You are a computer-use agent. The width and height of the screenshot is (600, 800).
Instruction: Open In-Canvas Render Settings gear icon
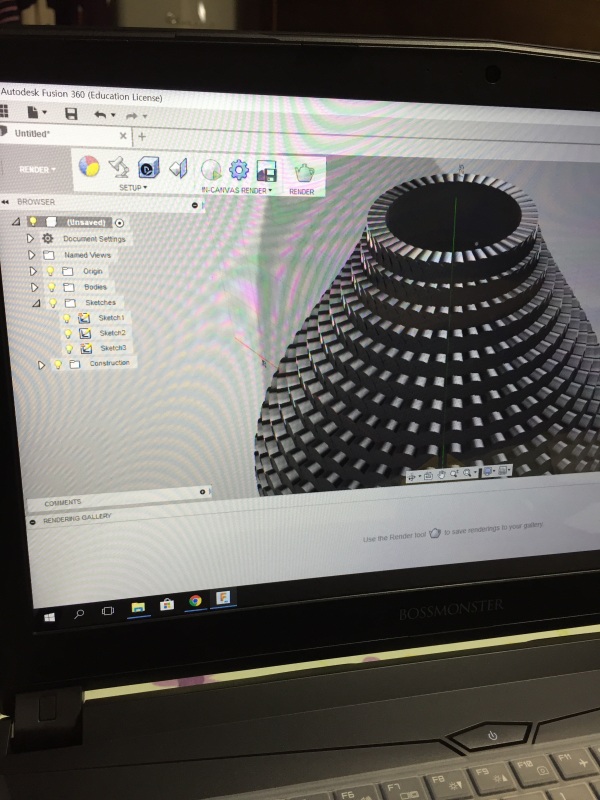pos(238,170)
